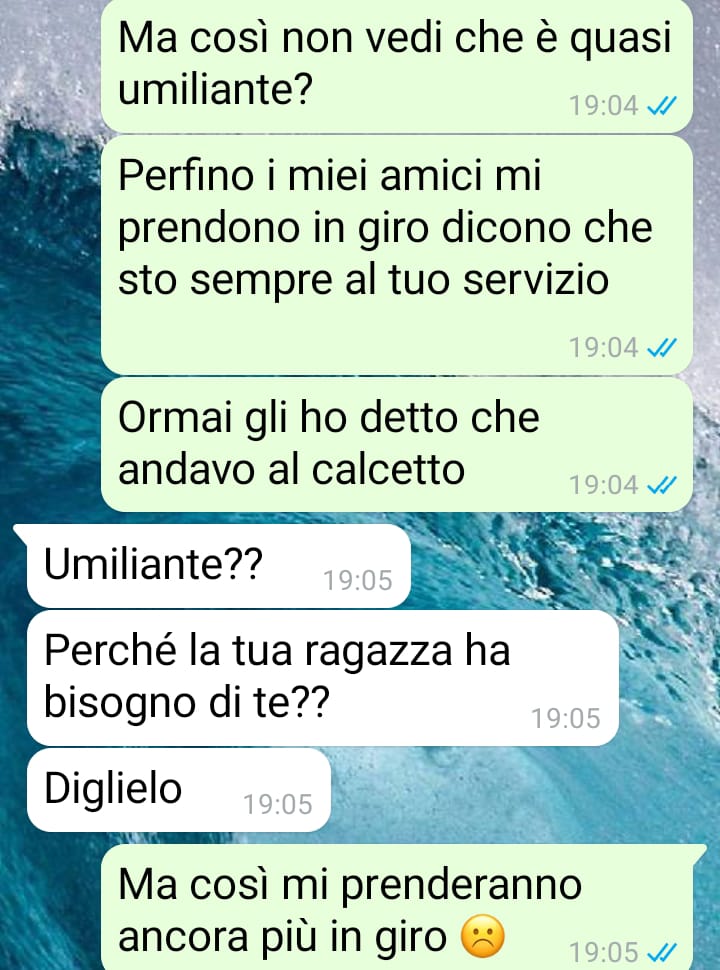Image resolution: width=720 pixels, height=970 pixels.
Task: Click 19:05 timestamp on 'bisogno di te??'
Action: (565, 718)
